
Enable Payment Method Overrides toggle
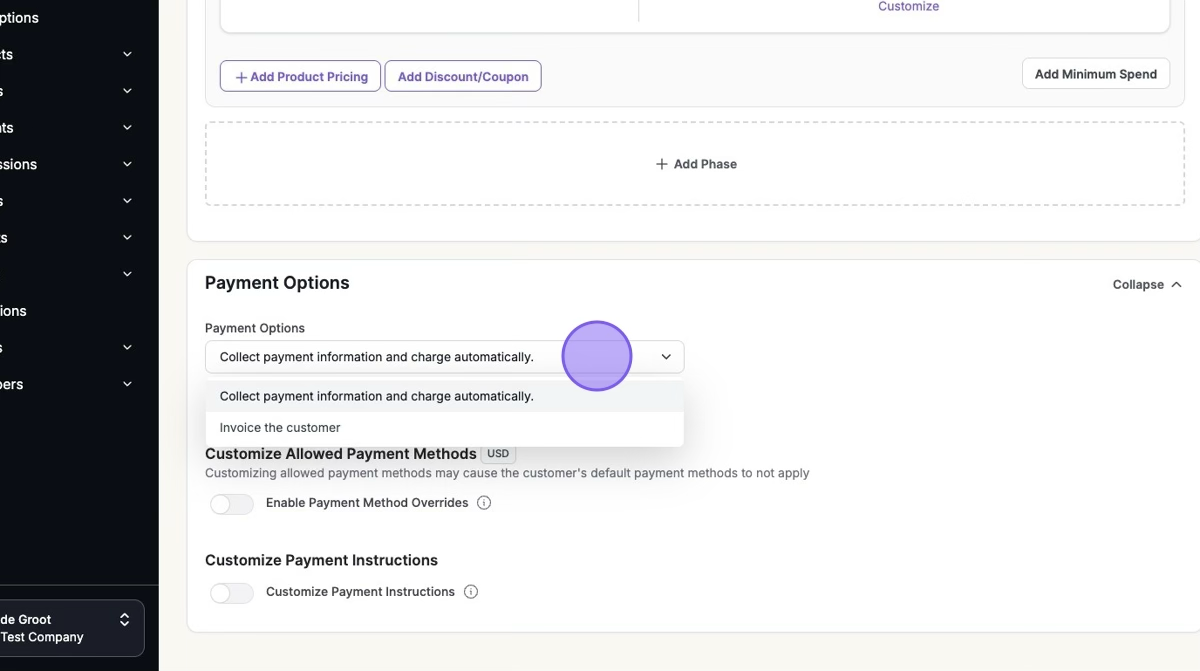point(232,504)
